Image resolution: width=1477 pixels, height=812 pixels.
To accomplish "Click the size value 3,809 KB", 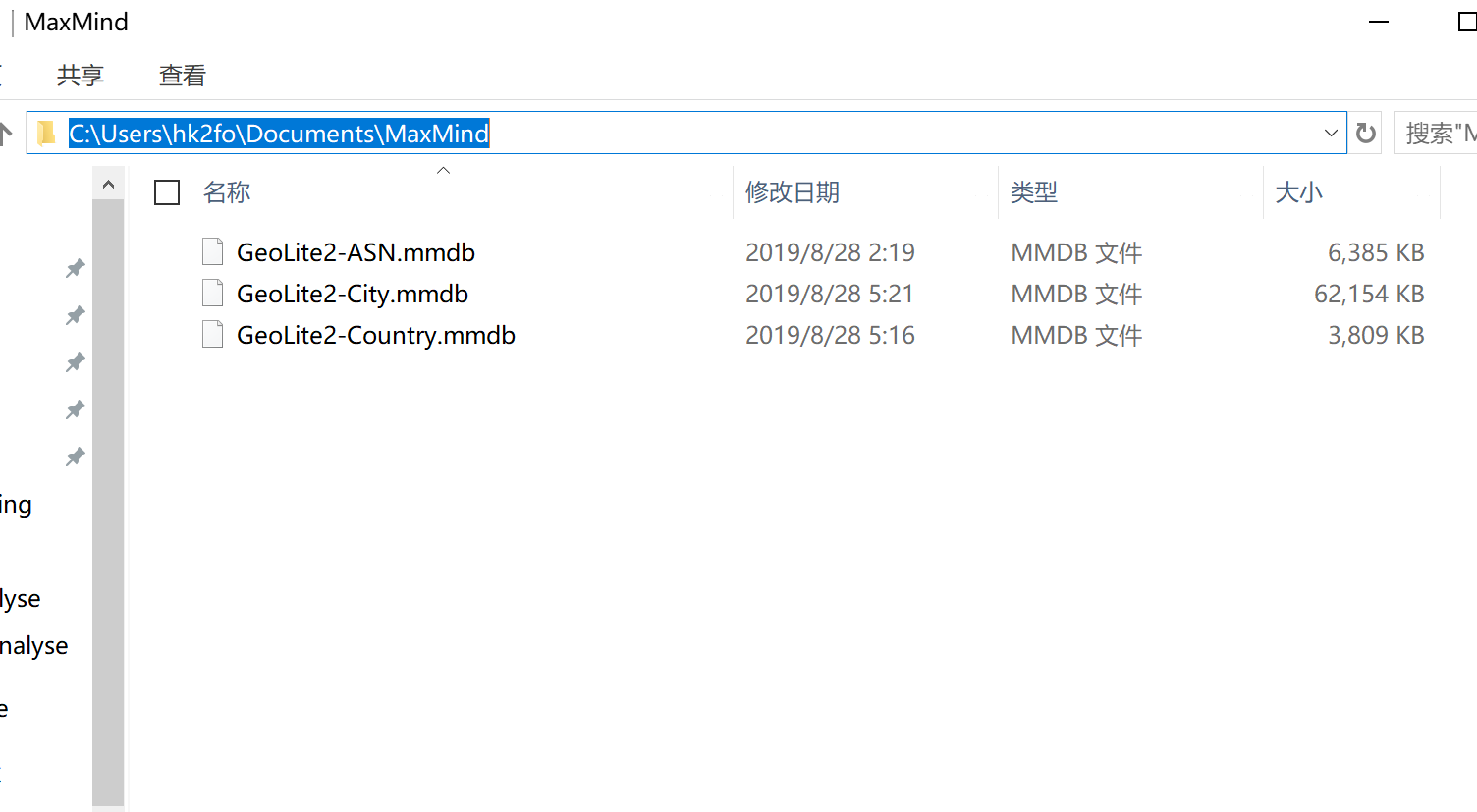I will click(1376, 335).
